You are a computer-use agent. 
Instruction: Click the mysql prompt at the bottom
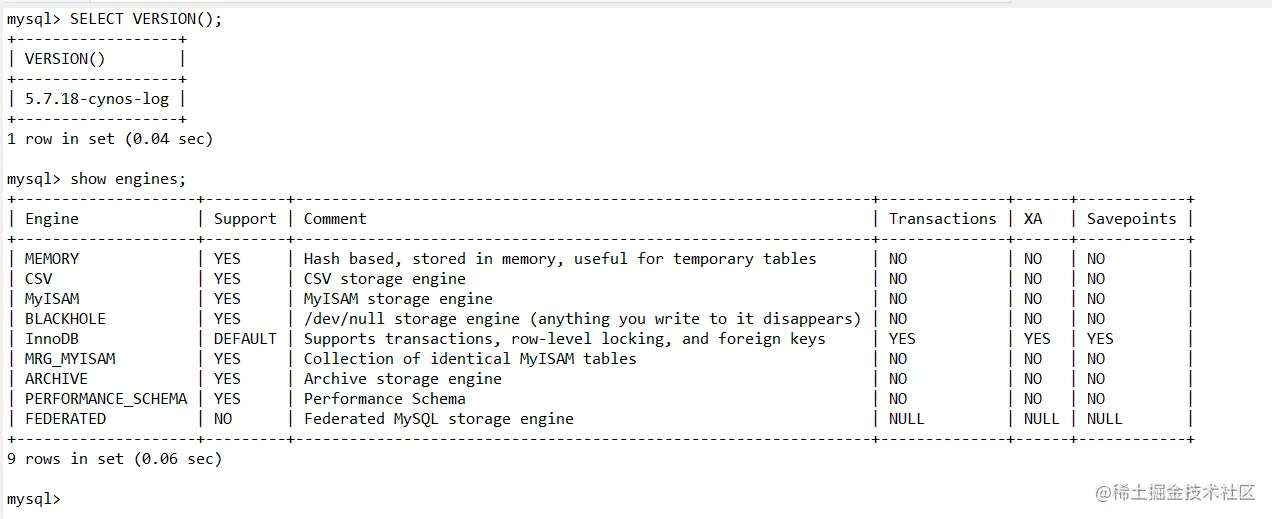click(x=34, y=499)
